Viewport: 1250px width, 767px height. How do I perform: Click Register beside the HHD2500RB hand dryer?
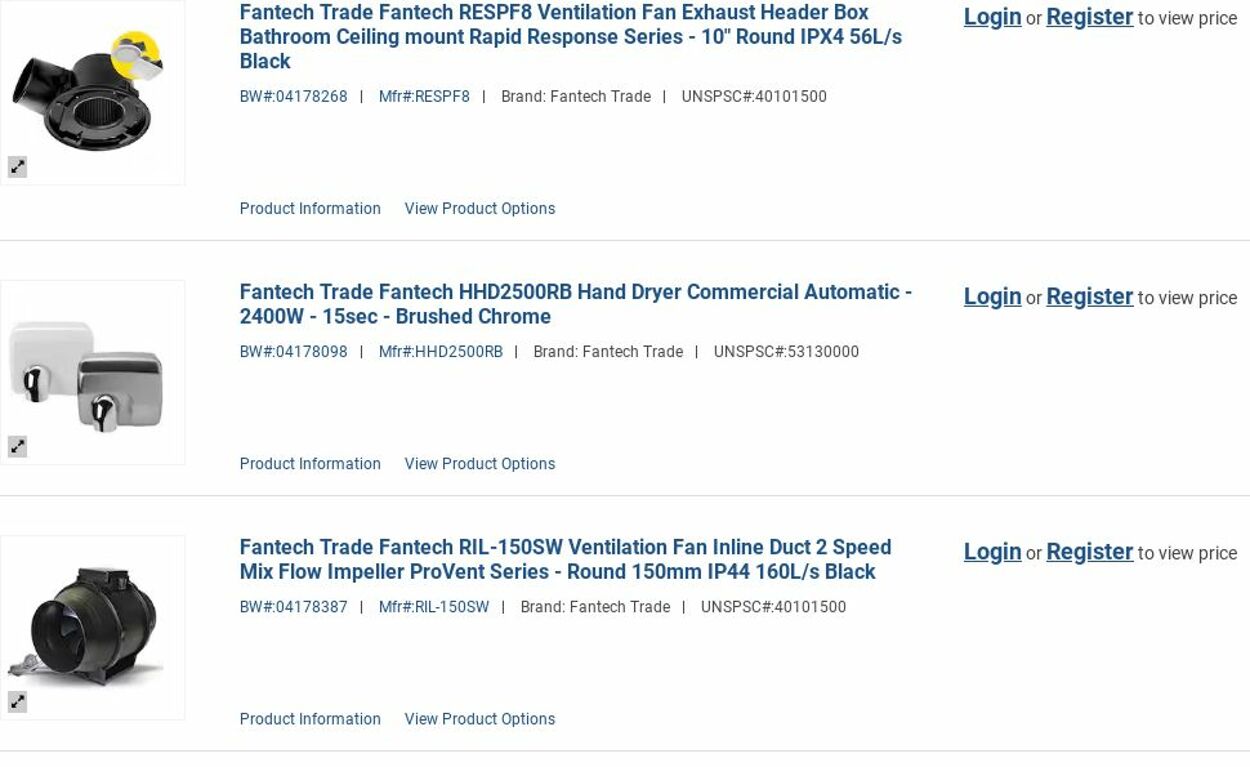point(1089,297)
